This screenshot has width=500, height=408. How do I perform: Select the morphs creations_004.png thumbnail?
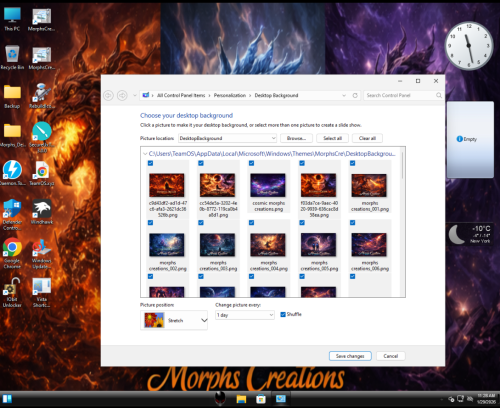click(268, 245)
